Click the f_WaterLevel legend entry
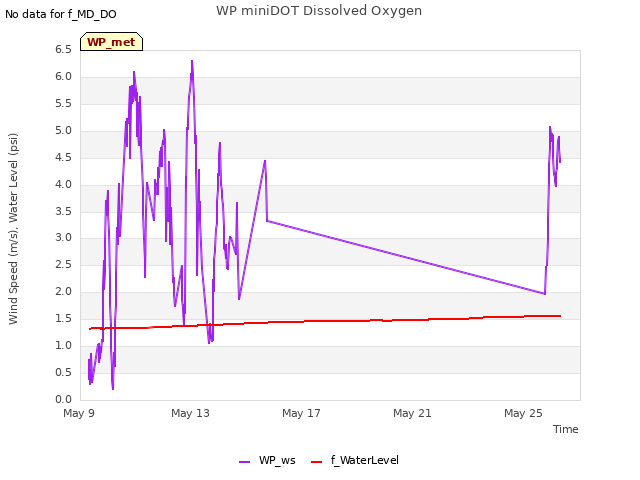 (355, 460)
